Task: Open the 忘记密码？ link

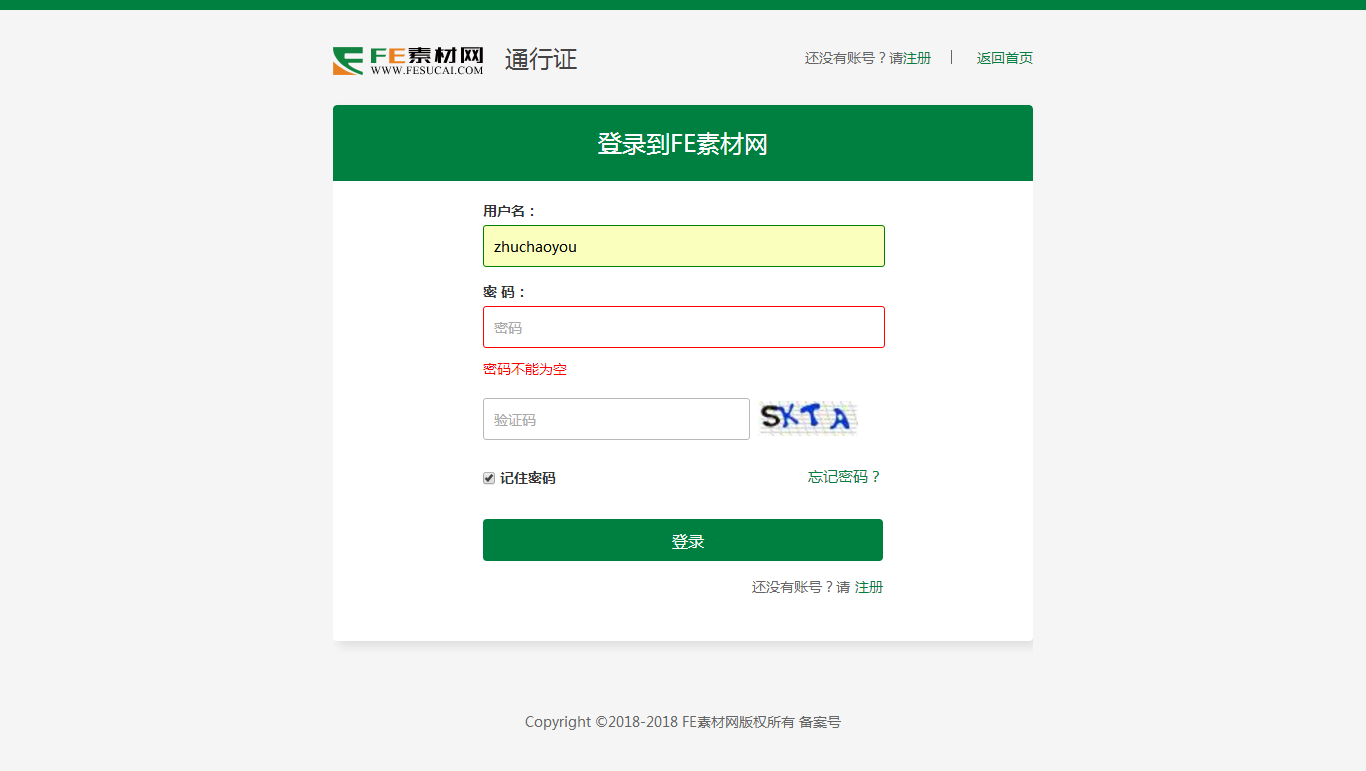Action: (x=845, y=477)
